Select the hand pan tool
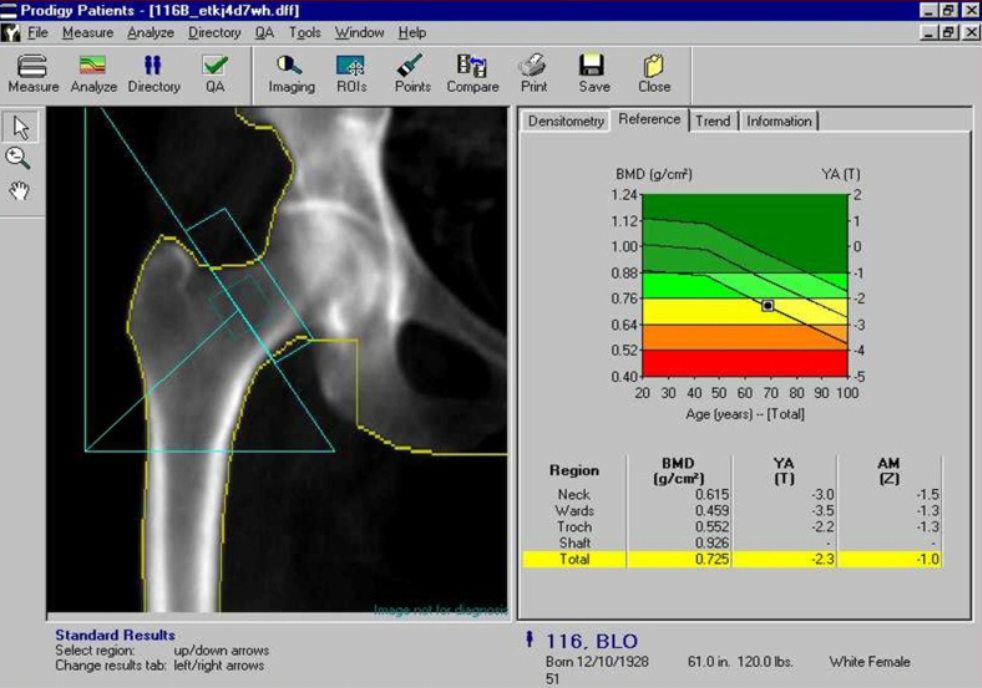982x688 pixels. [20, 190]
